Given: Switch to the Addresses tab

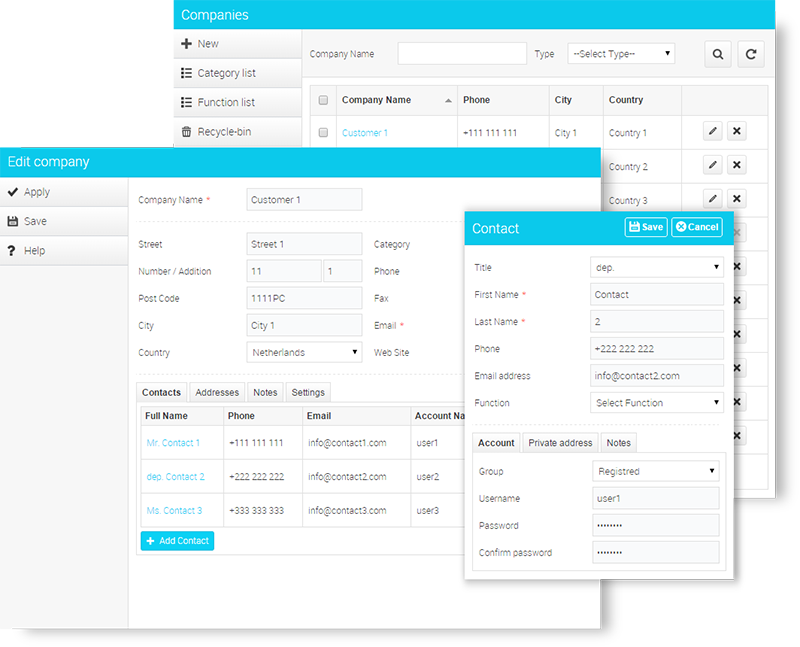Looking at the screenshot, I should (217, 393).
